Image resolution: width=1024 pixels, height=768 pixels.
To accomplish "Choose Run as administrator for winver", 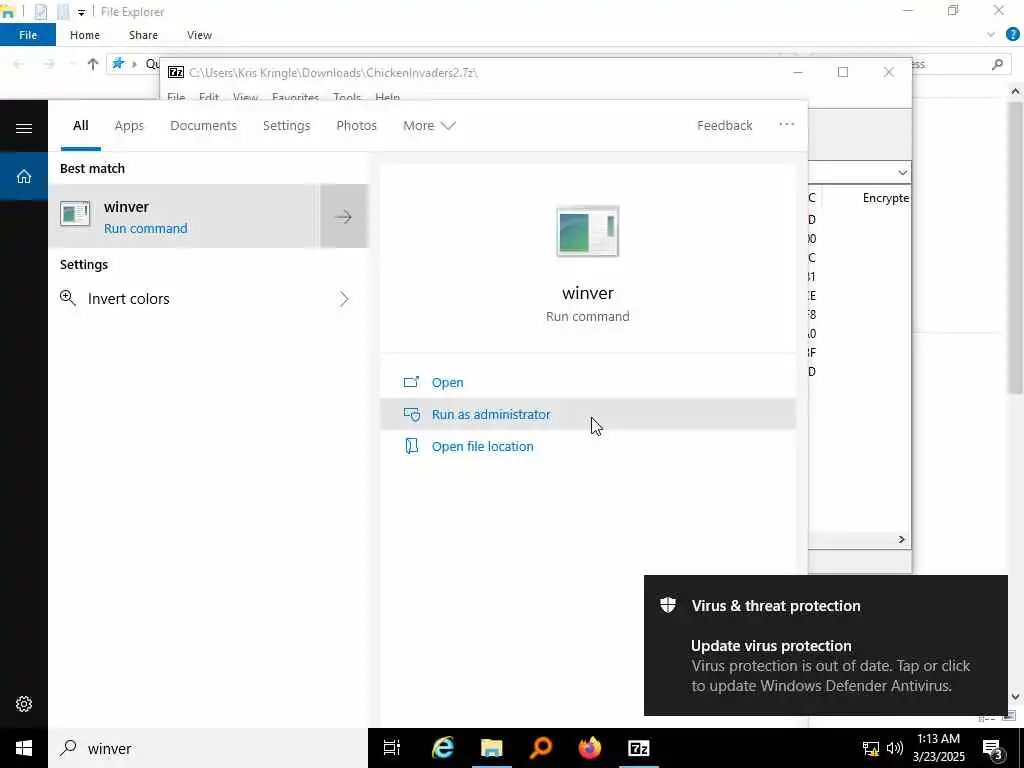I will 588,415.
